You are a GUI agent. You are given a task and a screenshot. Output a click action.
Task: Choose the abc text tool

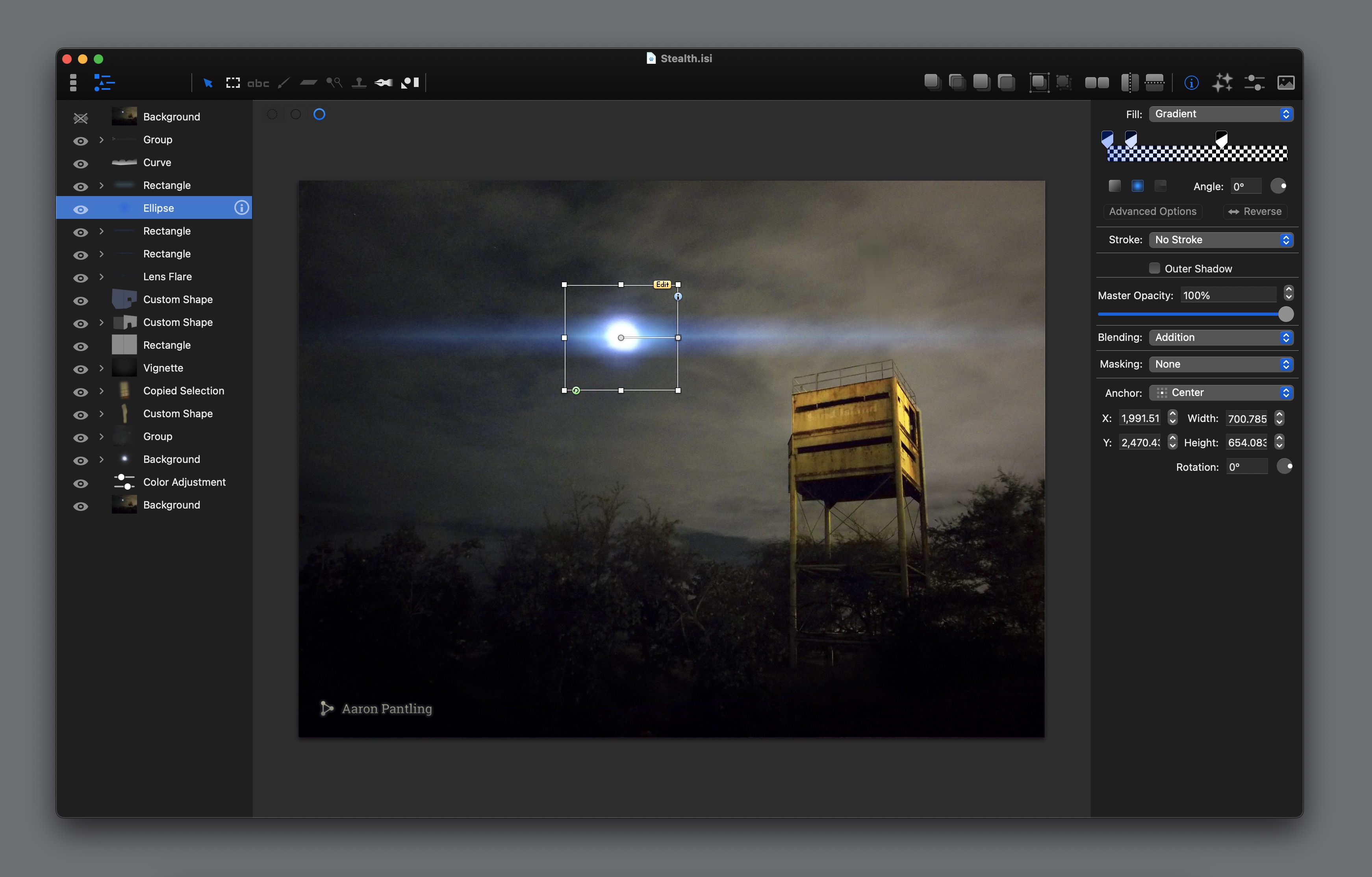[x=258, y=83]
